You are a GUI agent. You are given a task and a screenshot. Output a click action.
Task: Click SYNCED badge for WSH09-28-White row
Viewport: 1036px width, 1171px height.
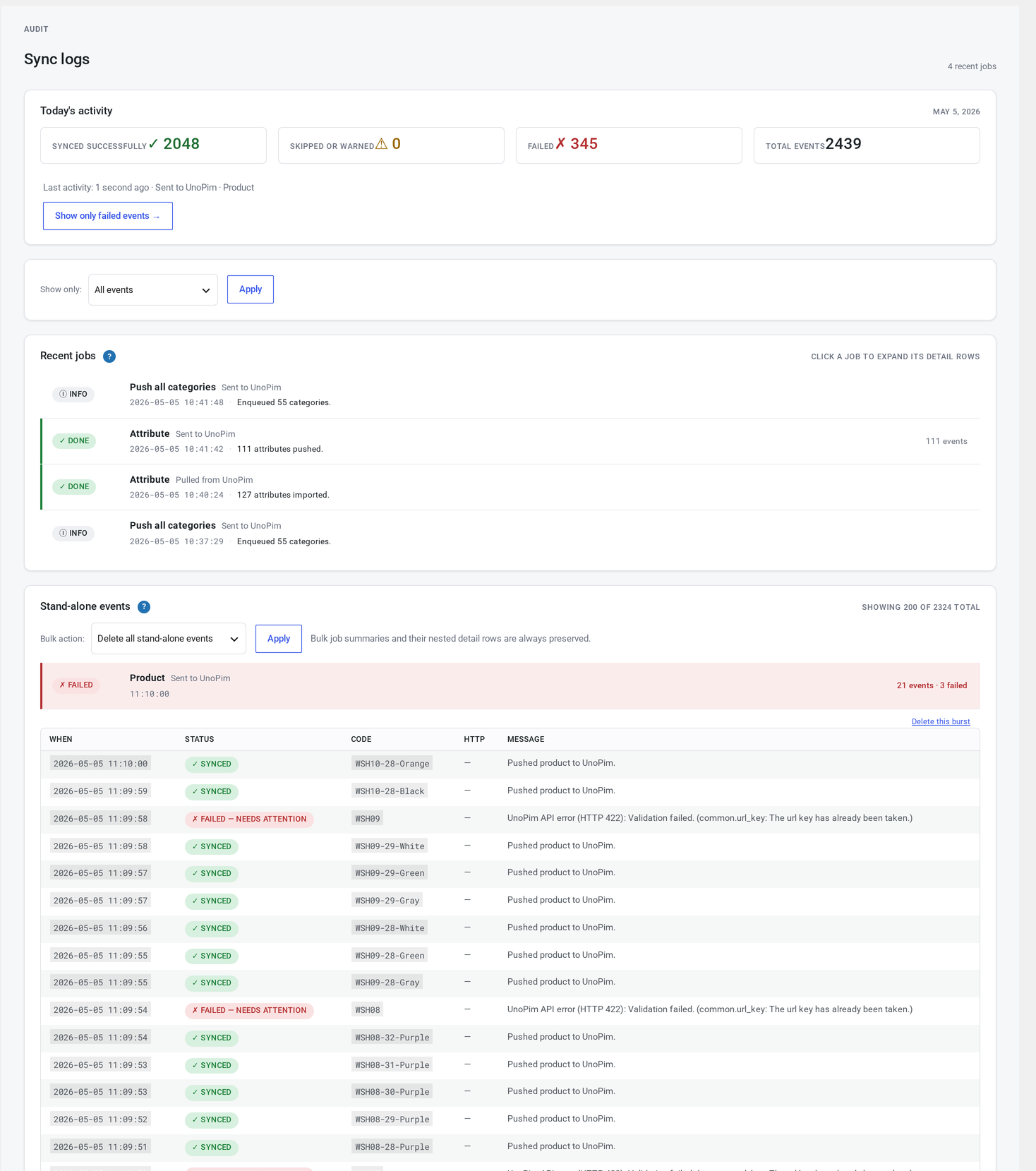tap(212, 928)
